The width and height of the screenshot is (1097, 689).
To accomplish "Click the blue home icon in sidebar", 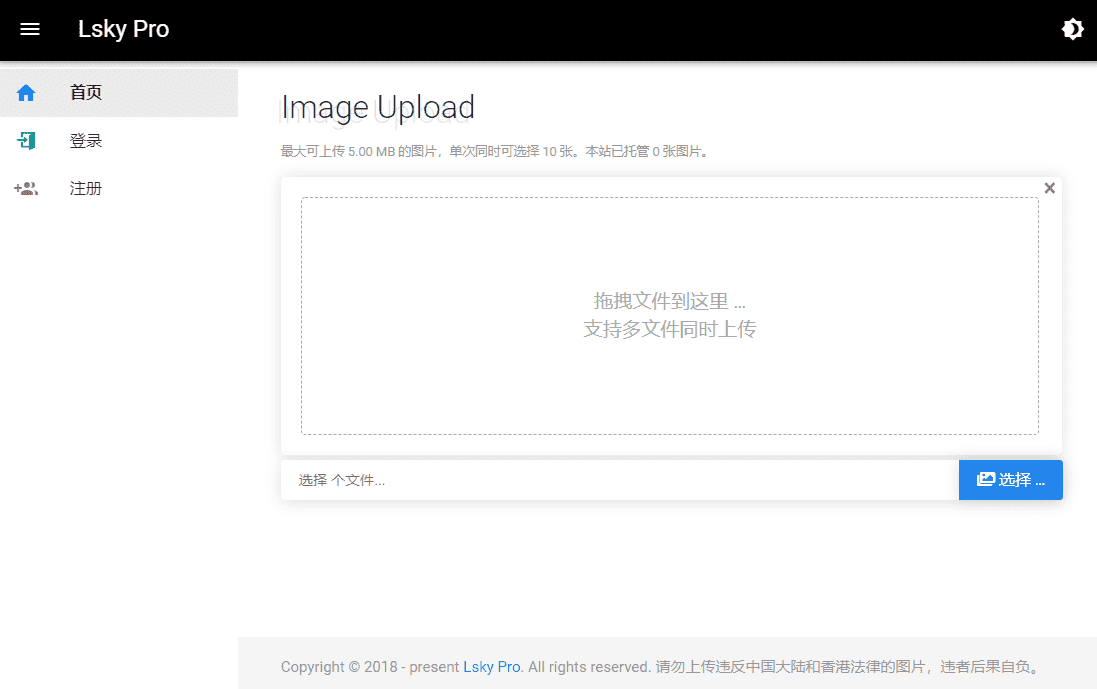I will pyautogui.click(x=26, y=93).
